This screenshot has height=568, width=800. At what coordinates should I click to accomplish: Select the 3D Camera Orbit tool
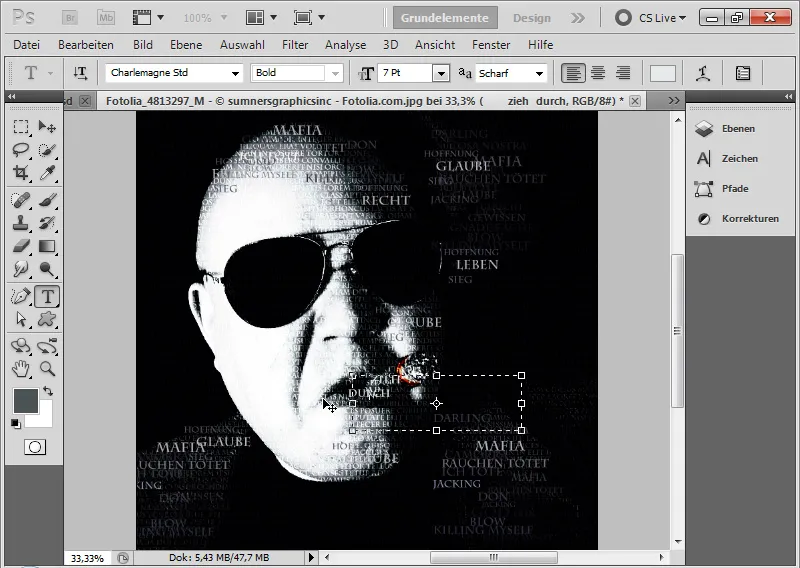point(47,346)
